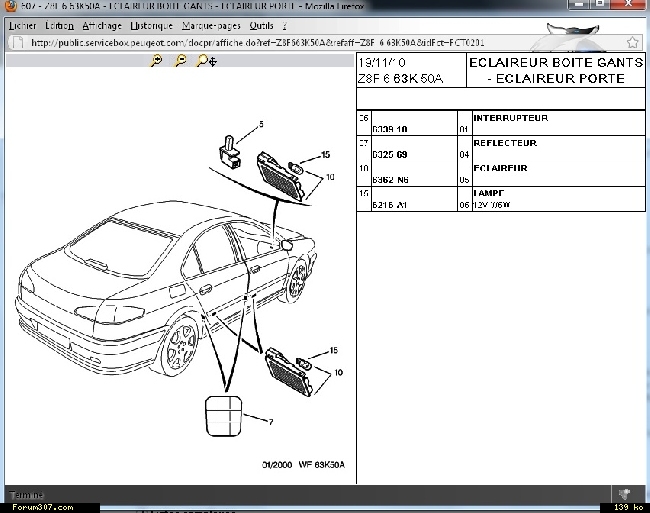The image size is (650, 513).
Task: Click the LAMPE row label
Action: (489, 193)
